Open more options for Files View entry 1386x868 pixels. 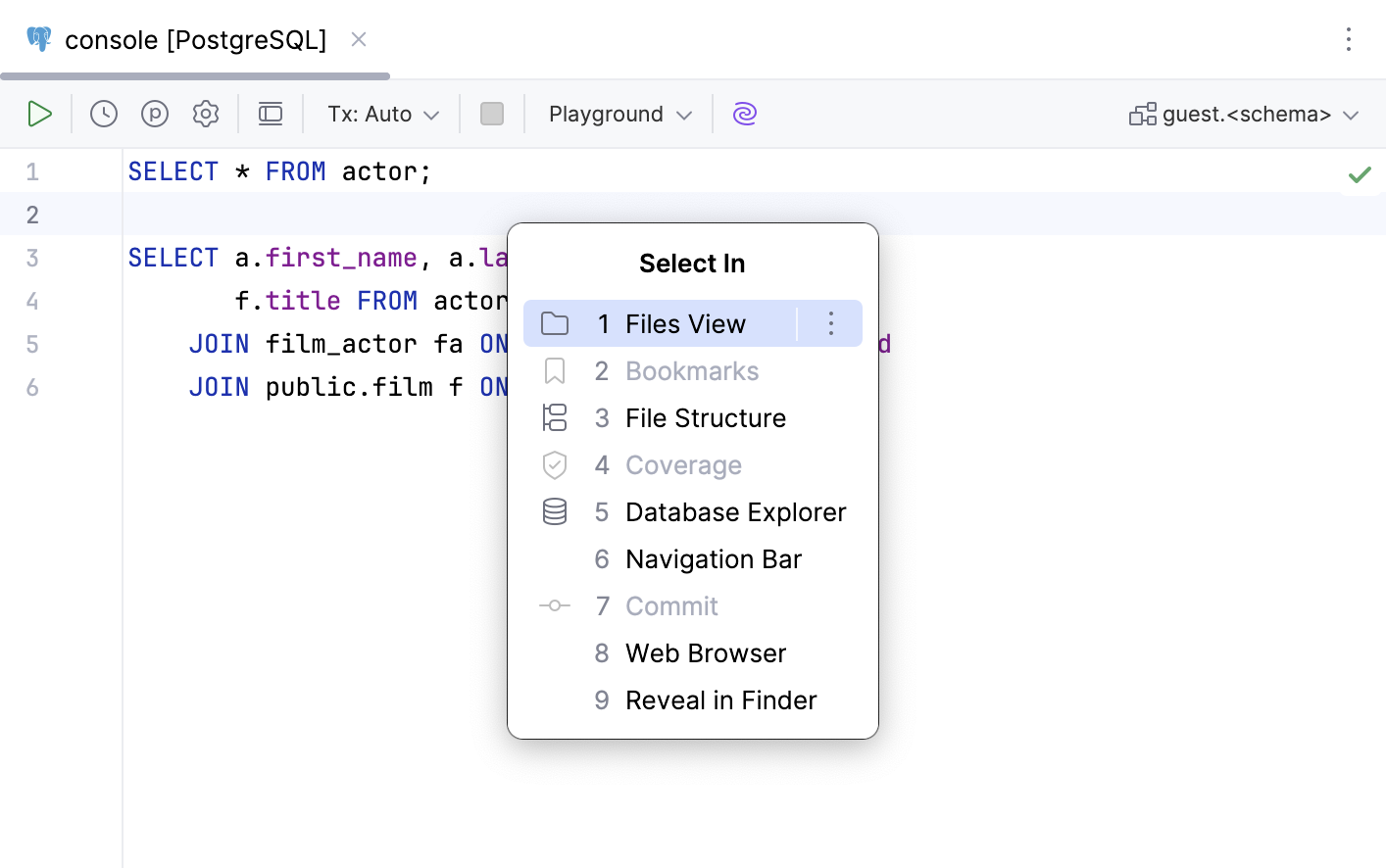coord(830,323)
